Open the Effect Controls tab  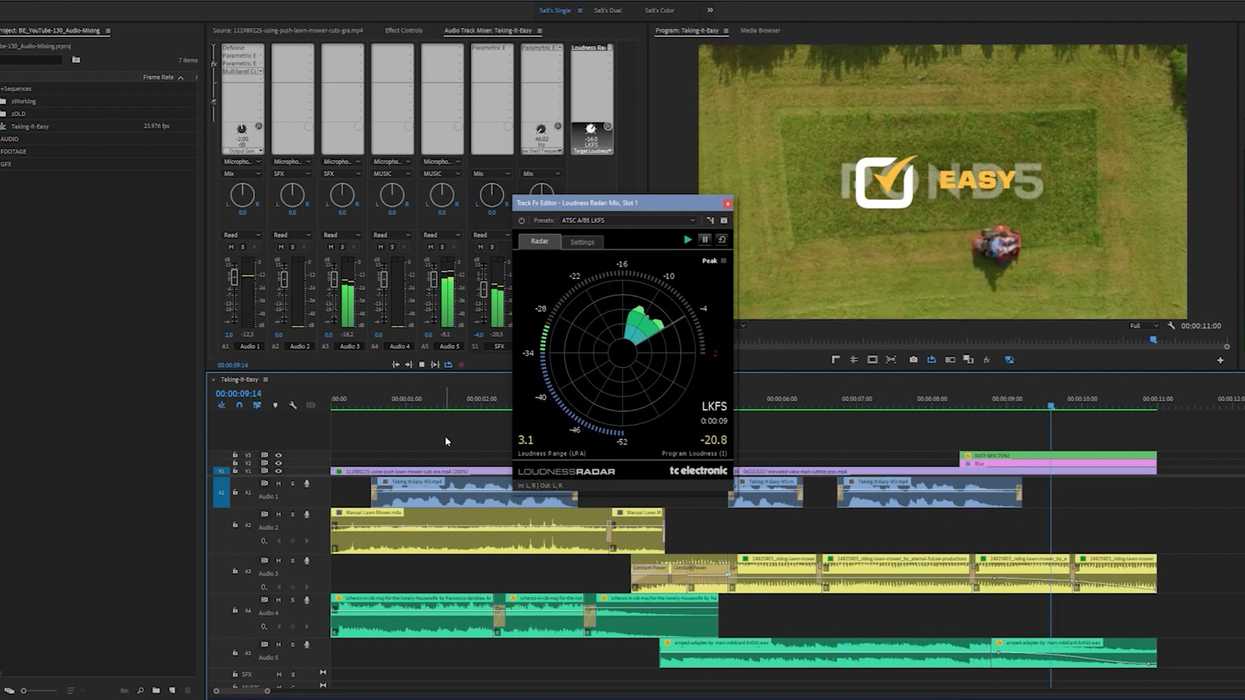pos(404,30)
